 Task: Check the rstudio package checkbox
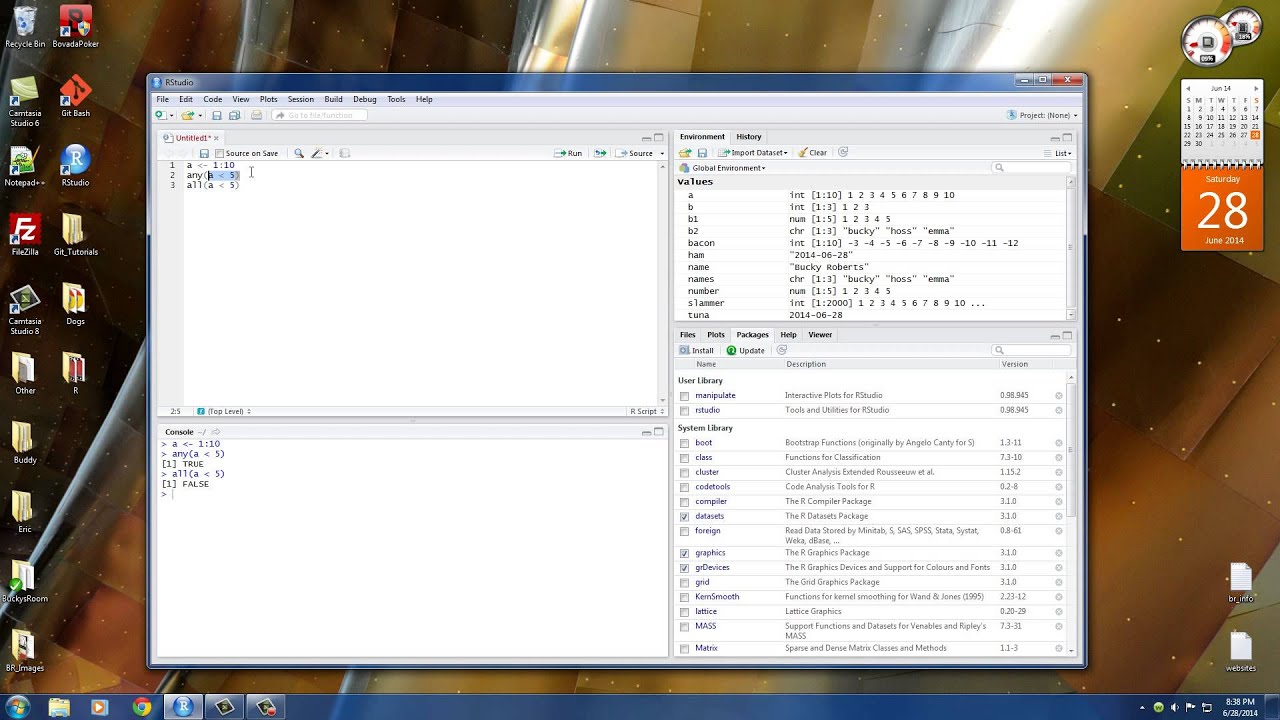point(684,411)
